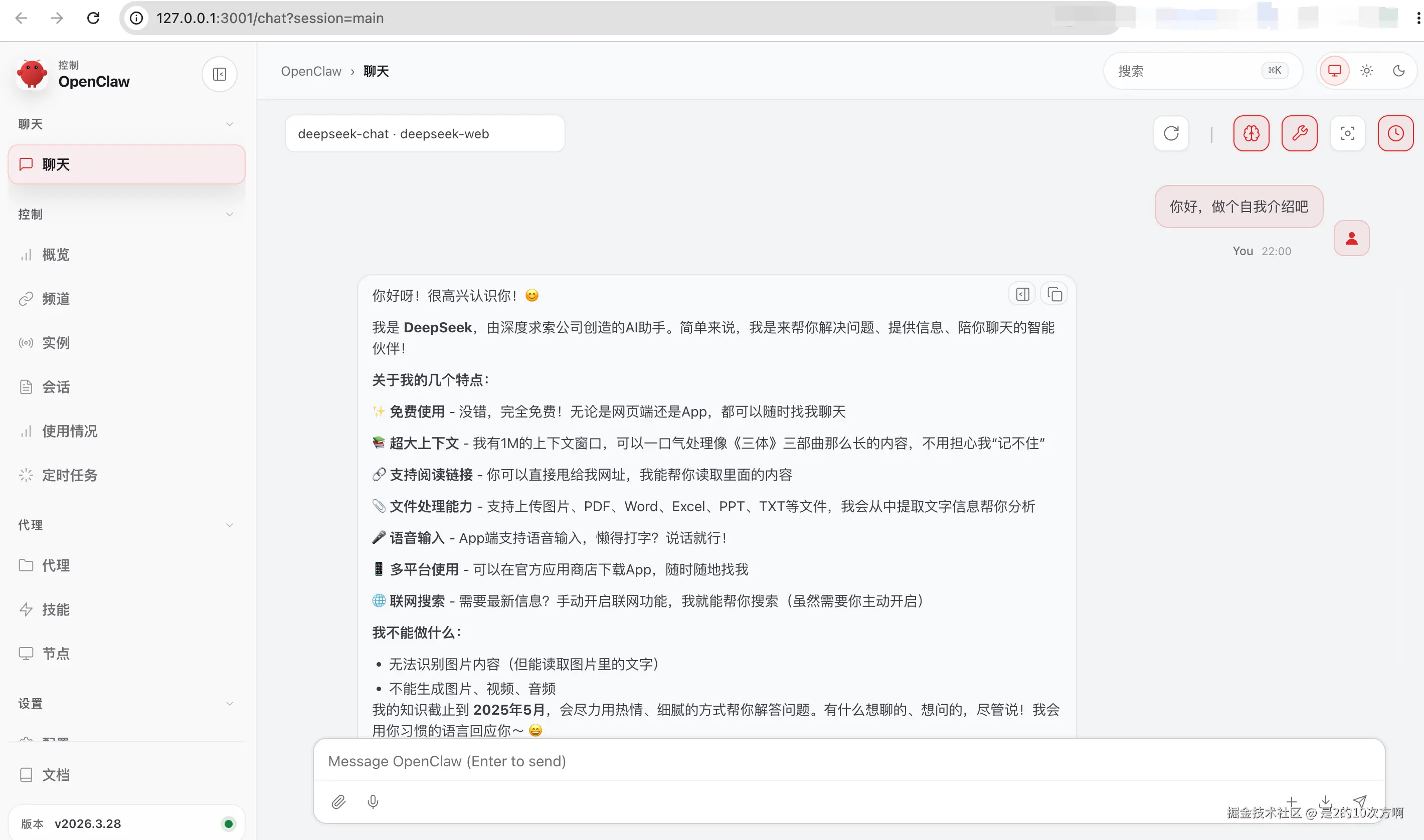Open 使用情况 usage page
This screenshot has width=1424, height=840.
tap(127, 432)
